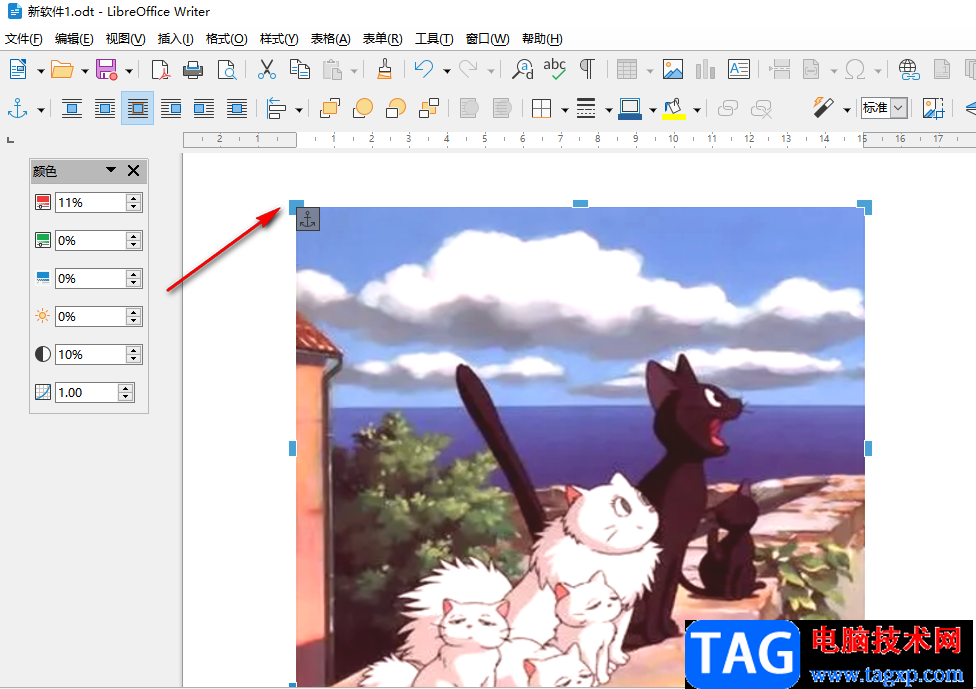The width and height of the screenshot is (976, 689).
Task: Select wrap through option icon
Action: [x=237, y=110]
